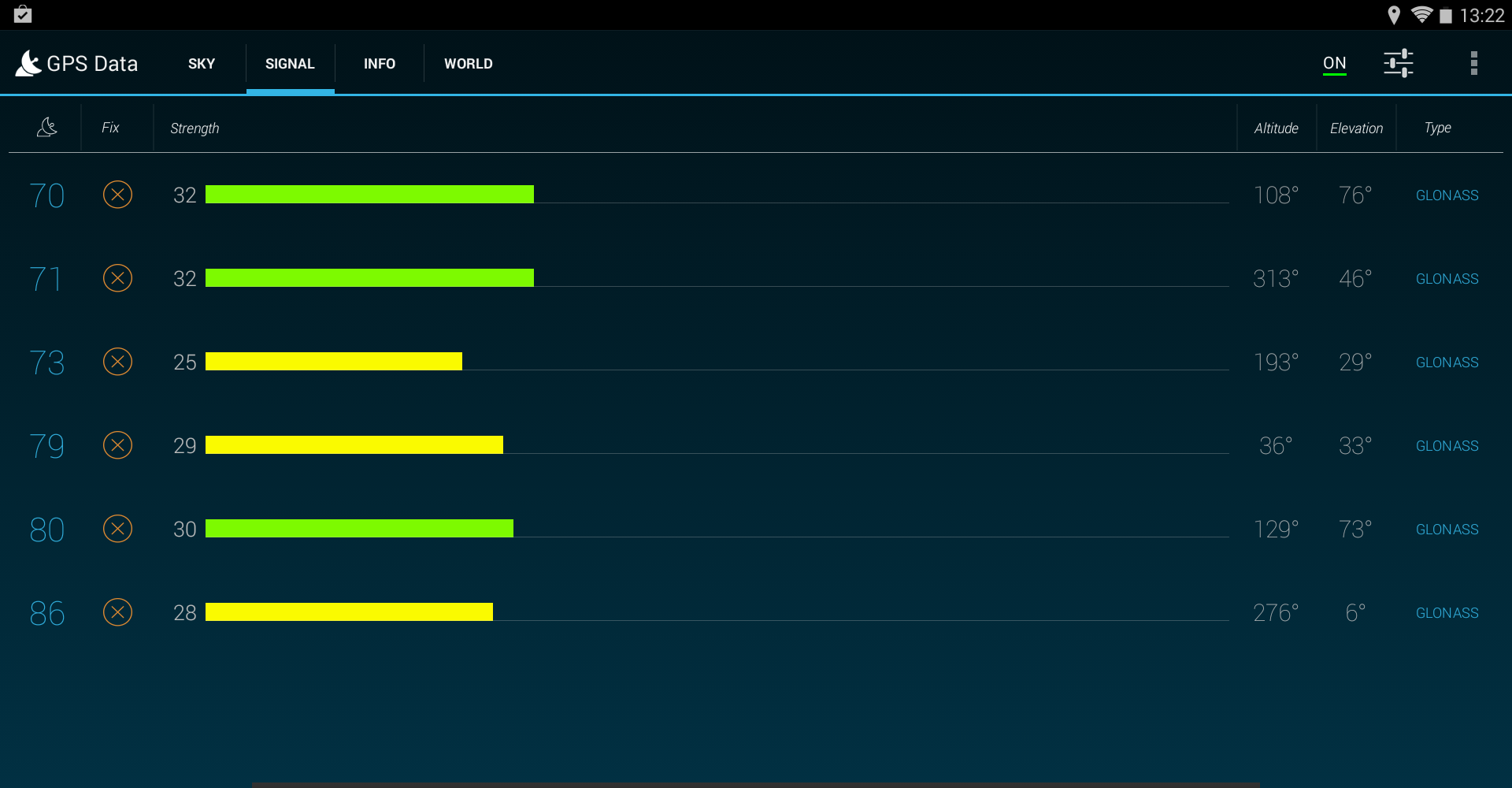This screenshot has width=1512, height=788.
Task: Click the strength value 28
Action: 185,613
